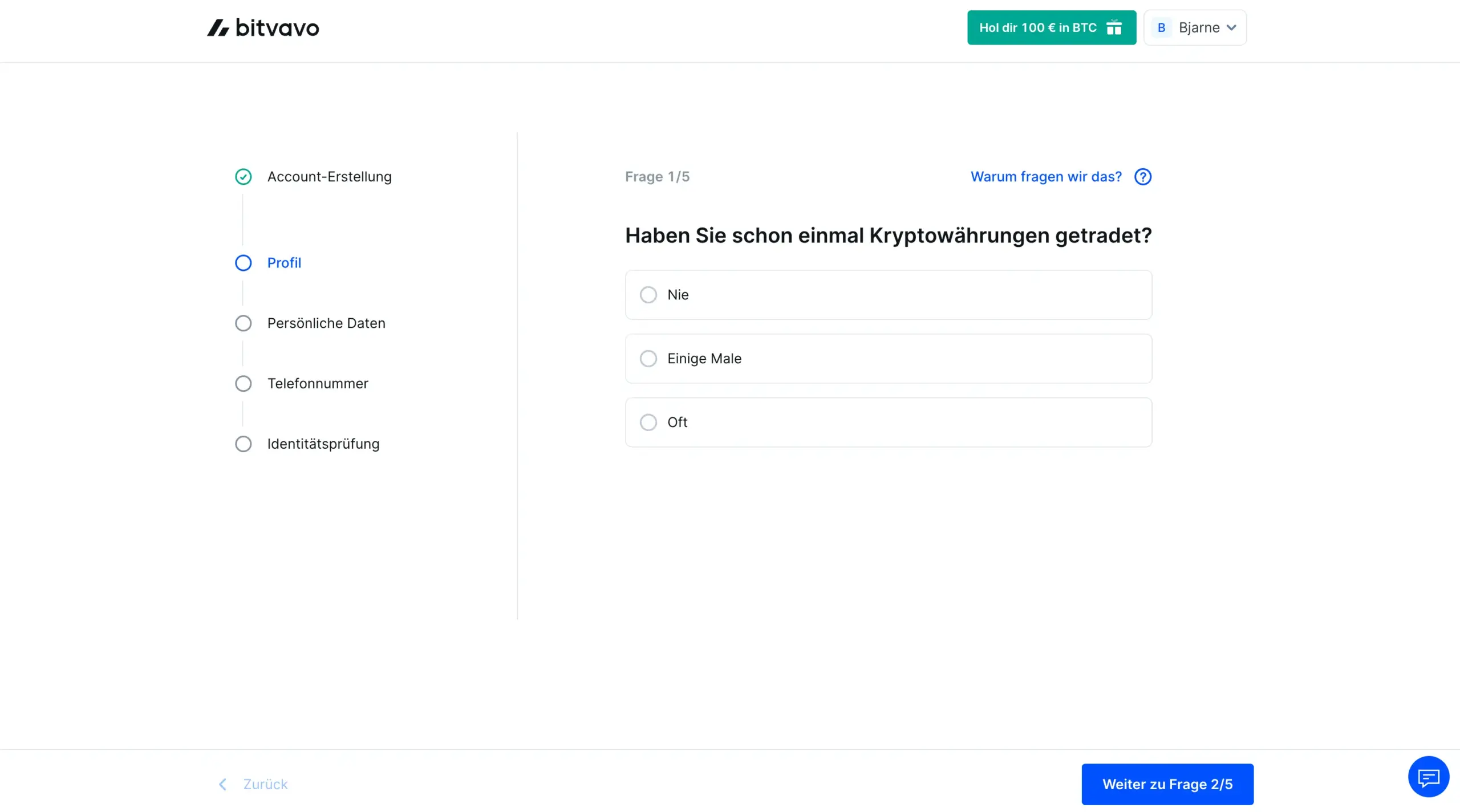Click the Profil step circle icon

pyautogui.click(x=244, y=263)
